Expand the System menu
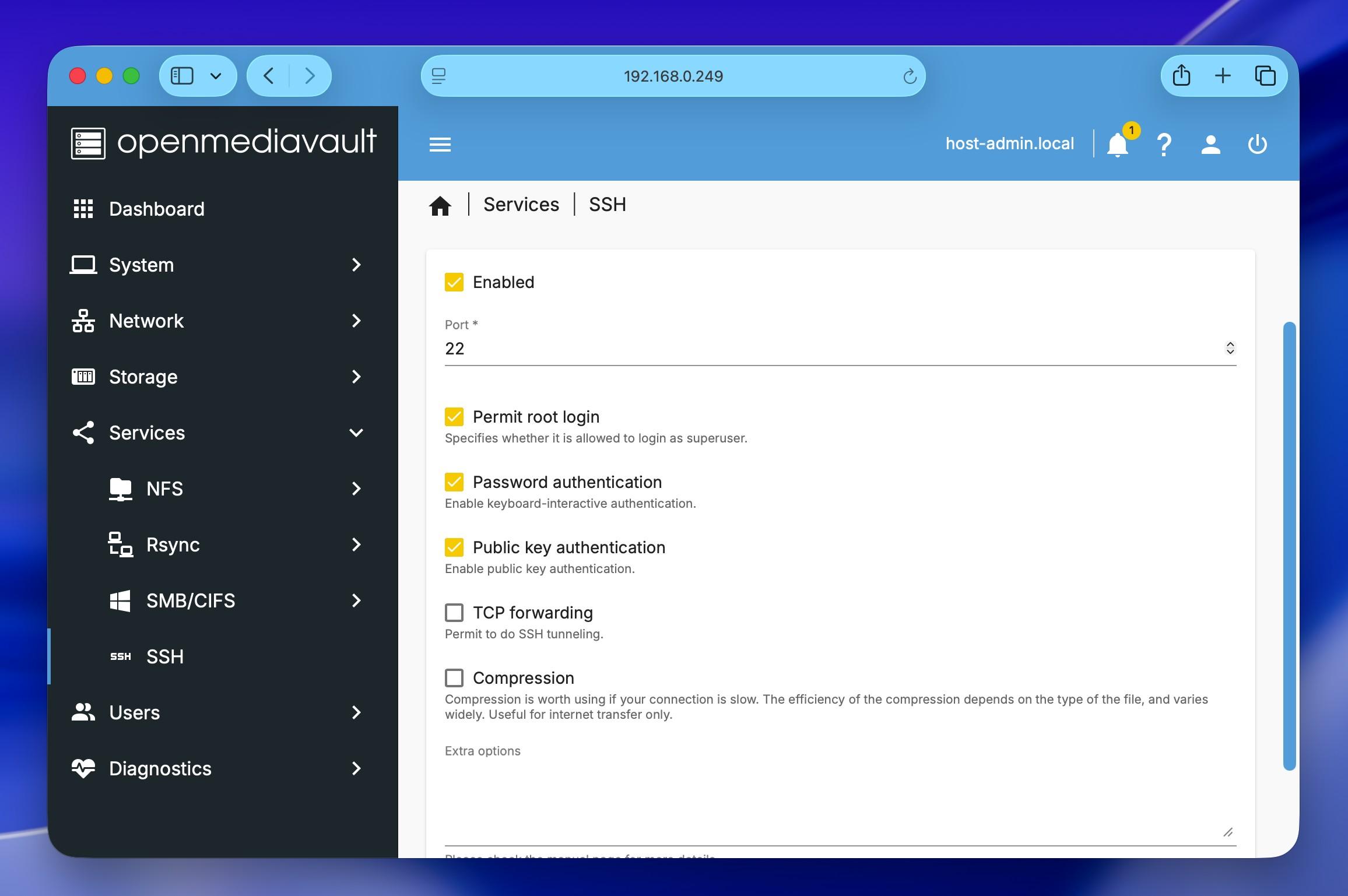 tap(141, 265)
